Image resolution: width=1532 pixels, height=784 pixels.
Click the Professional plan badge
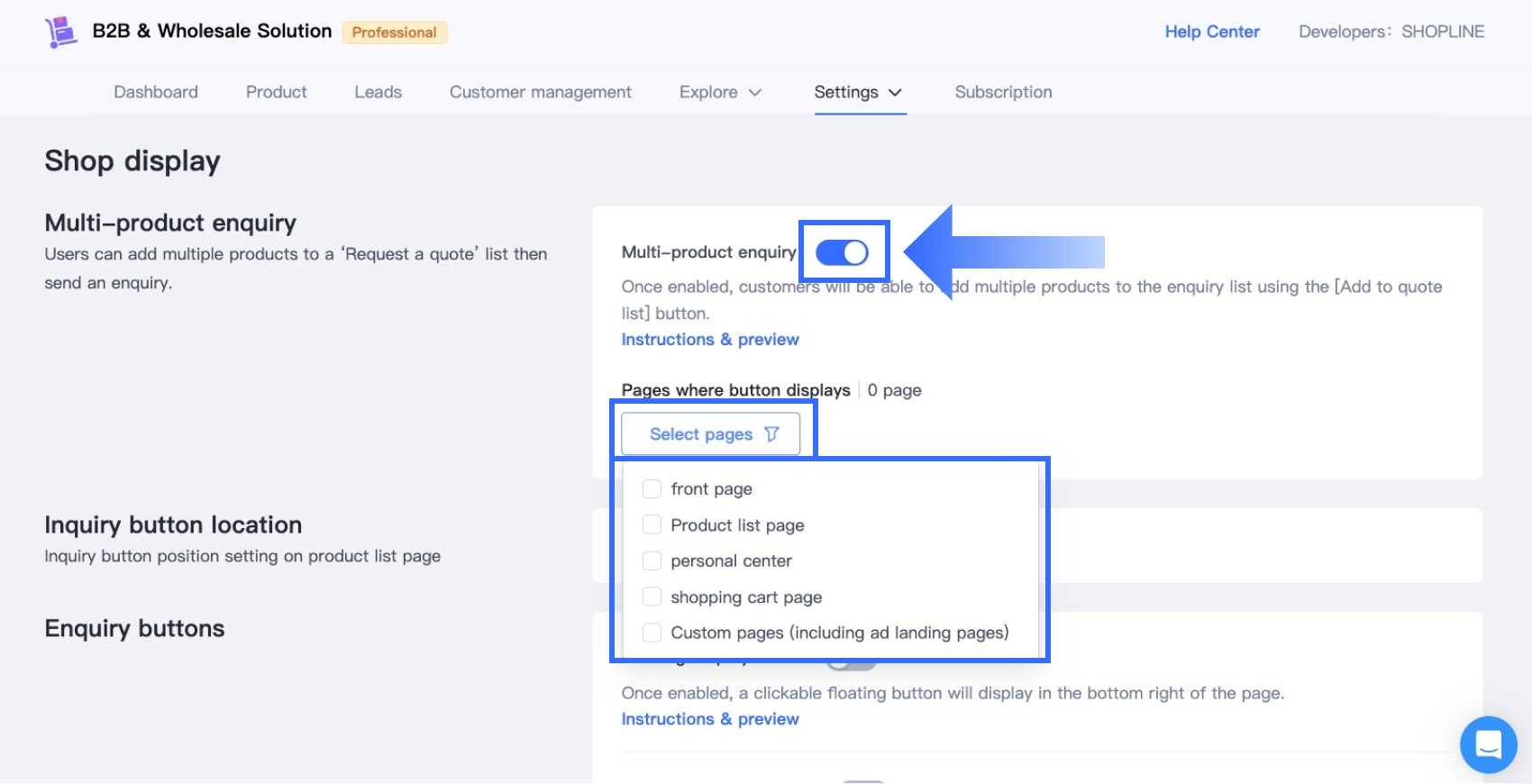[394, 32]
